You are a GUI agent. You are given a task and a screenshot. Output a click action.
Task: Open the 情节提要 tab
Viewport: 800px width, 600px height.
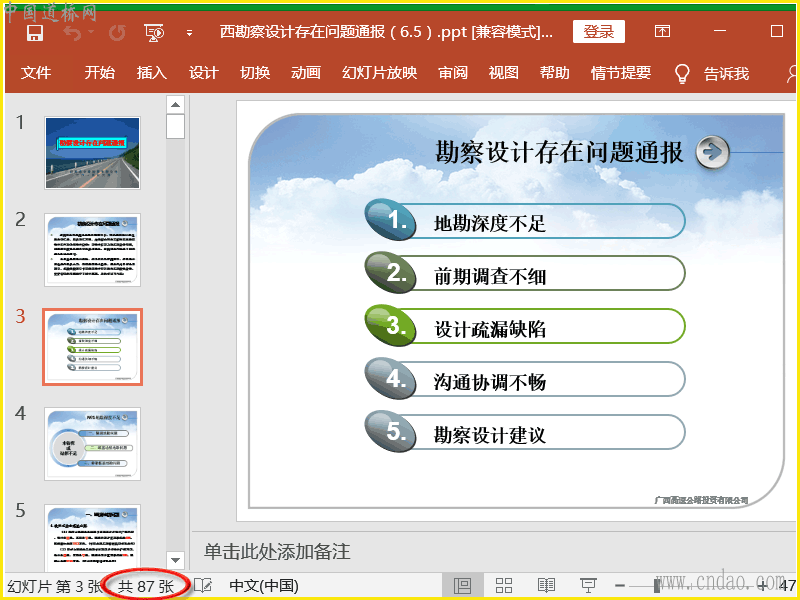pos(621,73)
